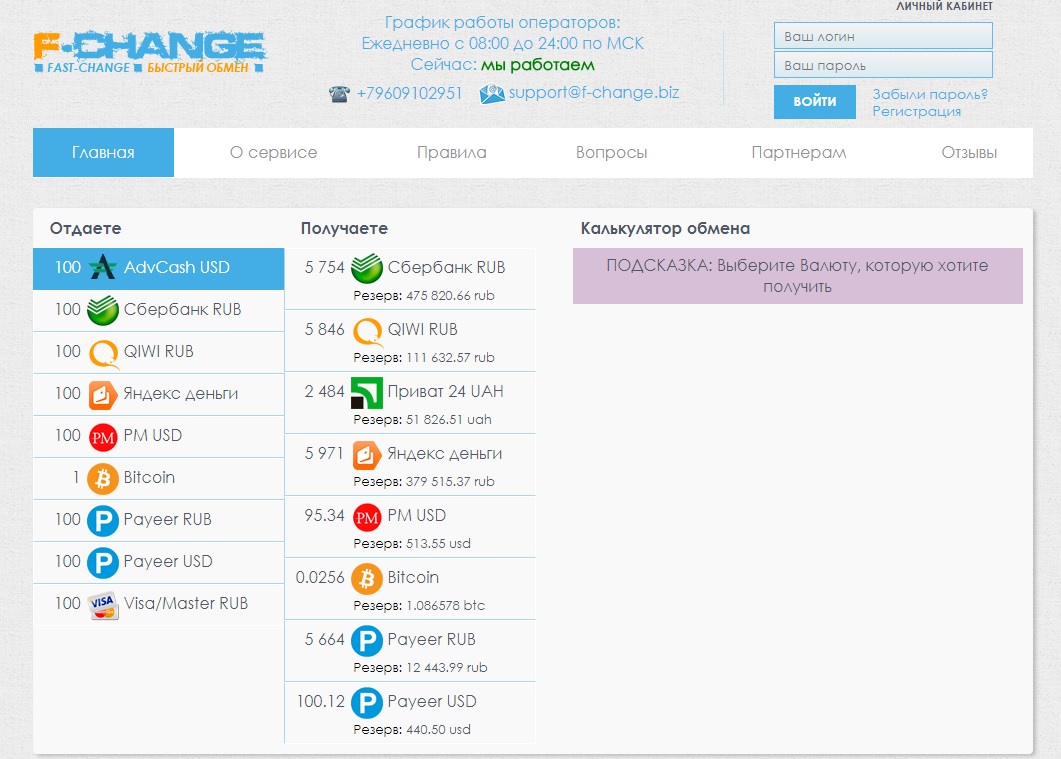Image resolution: width=1061 pixels, height=759 pixels.
Task: Click the amount 5 754 for Сбербанк
Action: click(x=324, y=267)
